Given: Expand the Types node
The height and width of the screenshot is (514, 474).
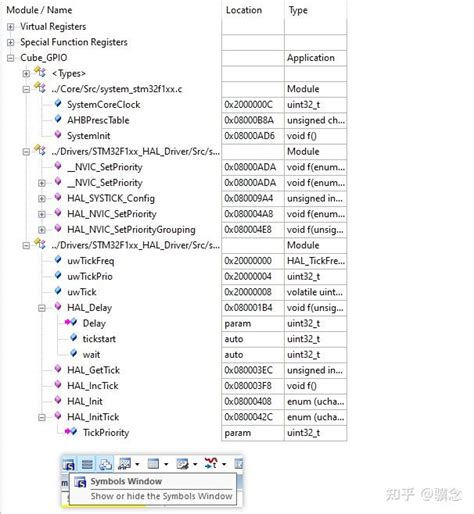Looking at the screenshot, I should [x=26, y=74].
